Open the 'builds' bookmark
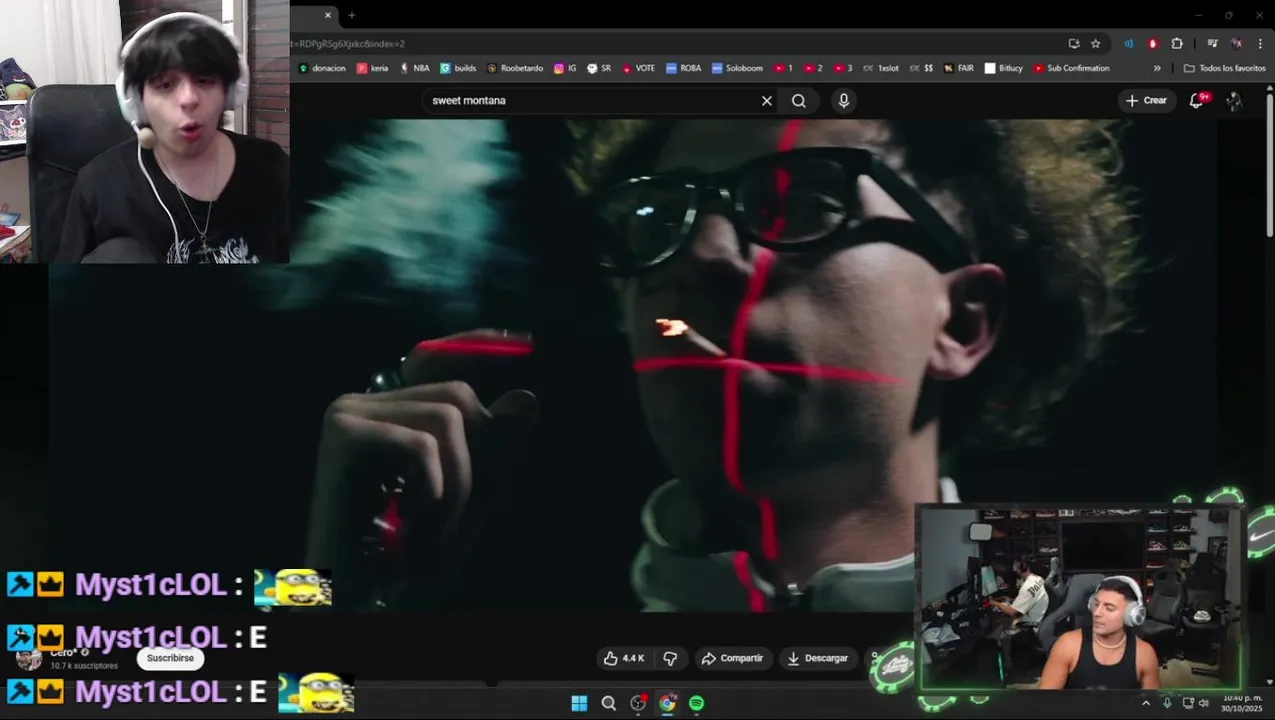 click(458, 68)
